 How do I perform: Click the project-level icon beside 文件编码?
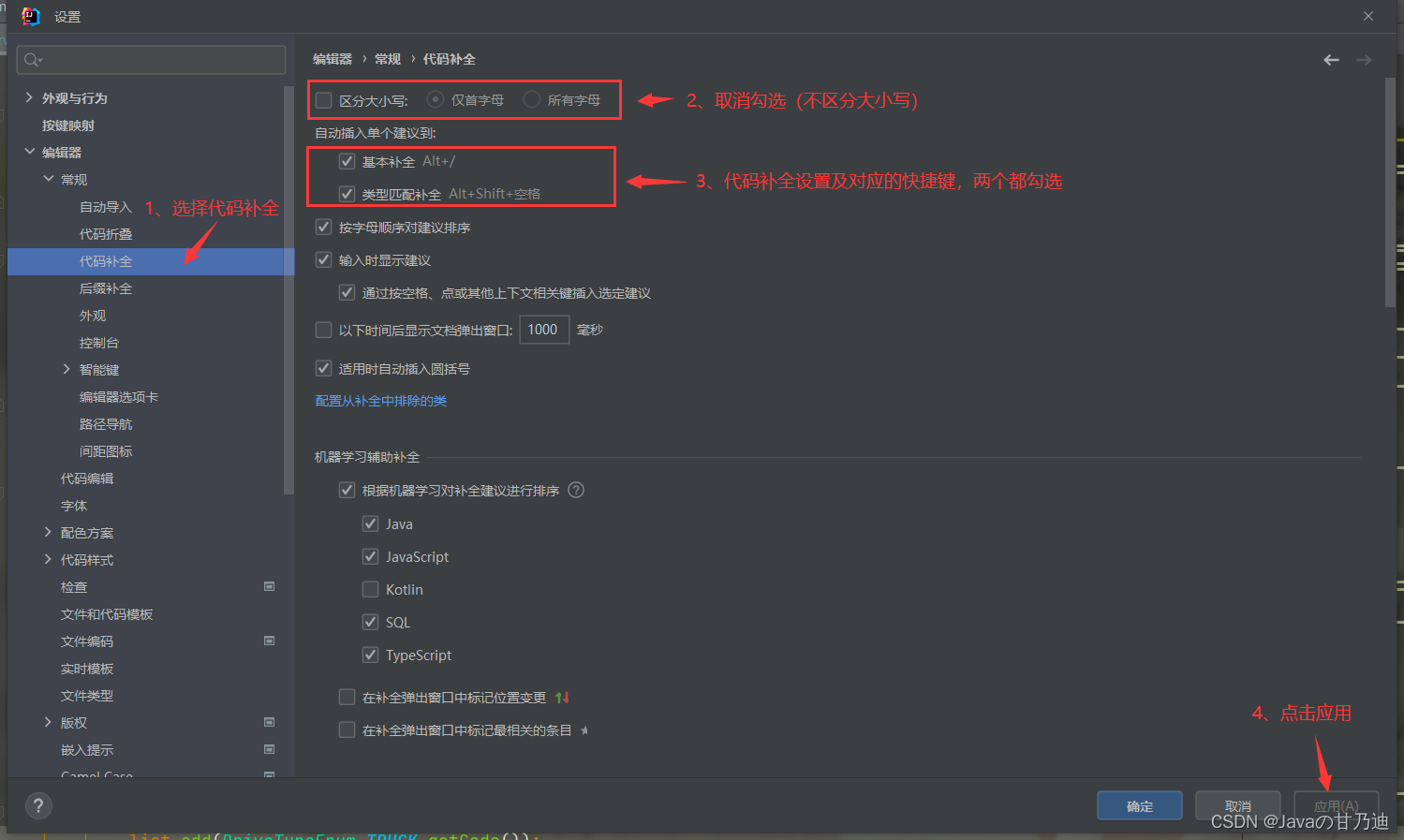[x=270, y=641]
